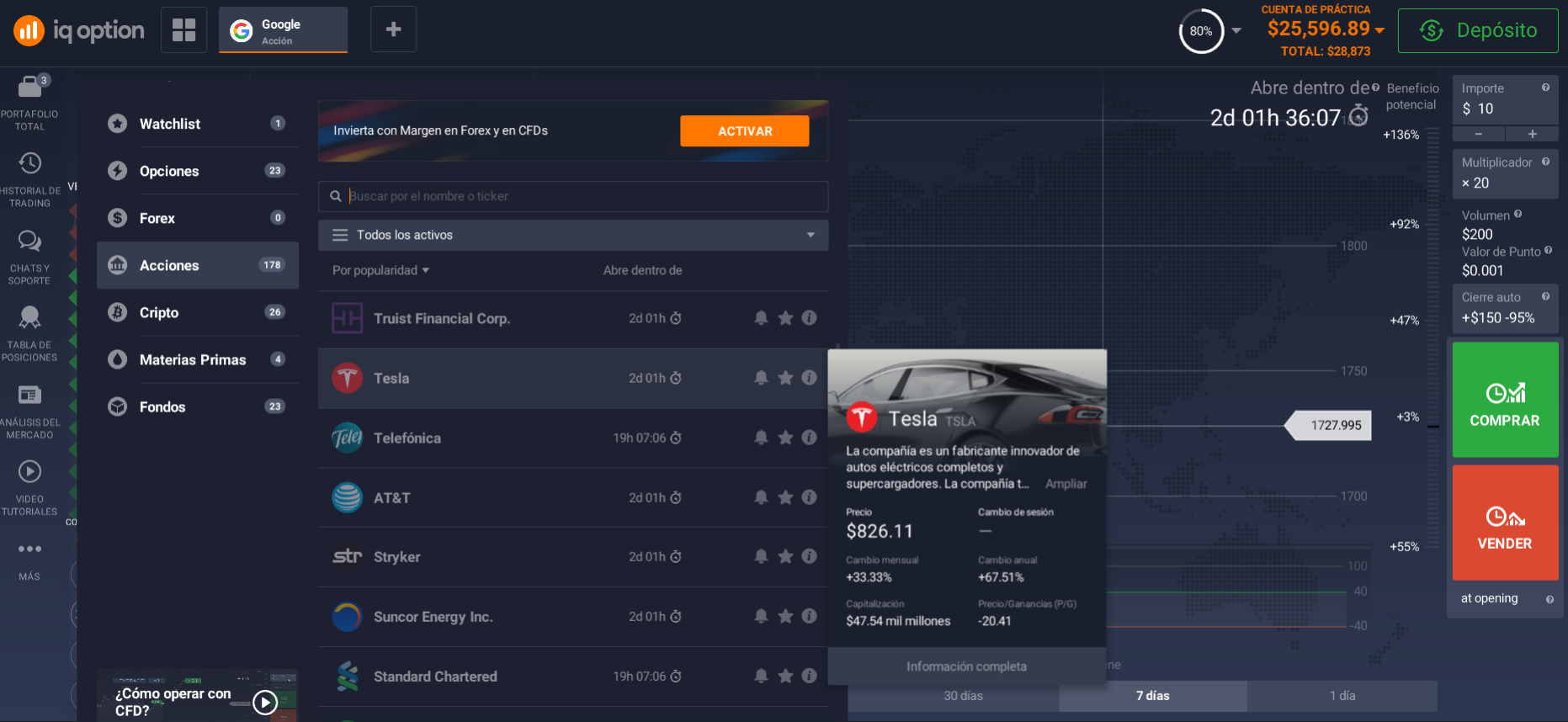Viewport: 1568px width, 722px height.
Task: Toggle favorite star for Stryker
Action: pos(785,556)
